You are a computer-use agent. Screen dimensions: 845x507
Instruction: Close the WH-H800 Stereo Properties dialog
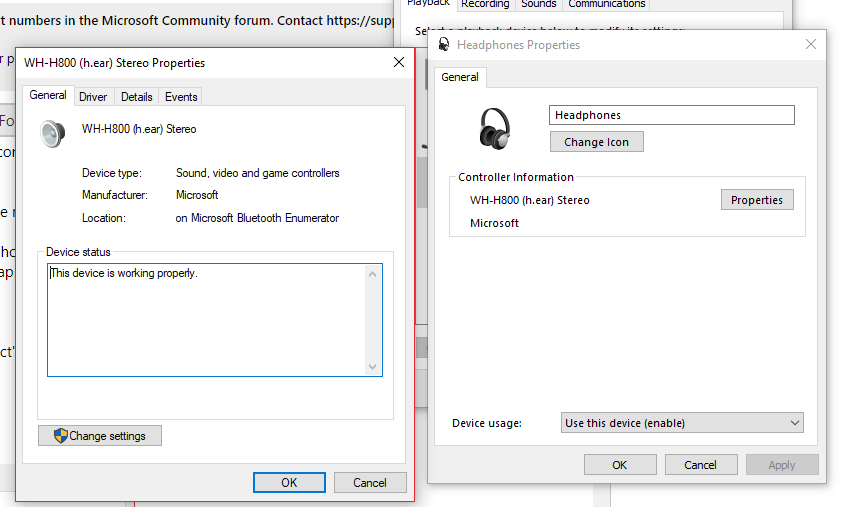pyautogui.click(x=399, y=62)
